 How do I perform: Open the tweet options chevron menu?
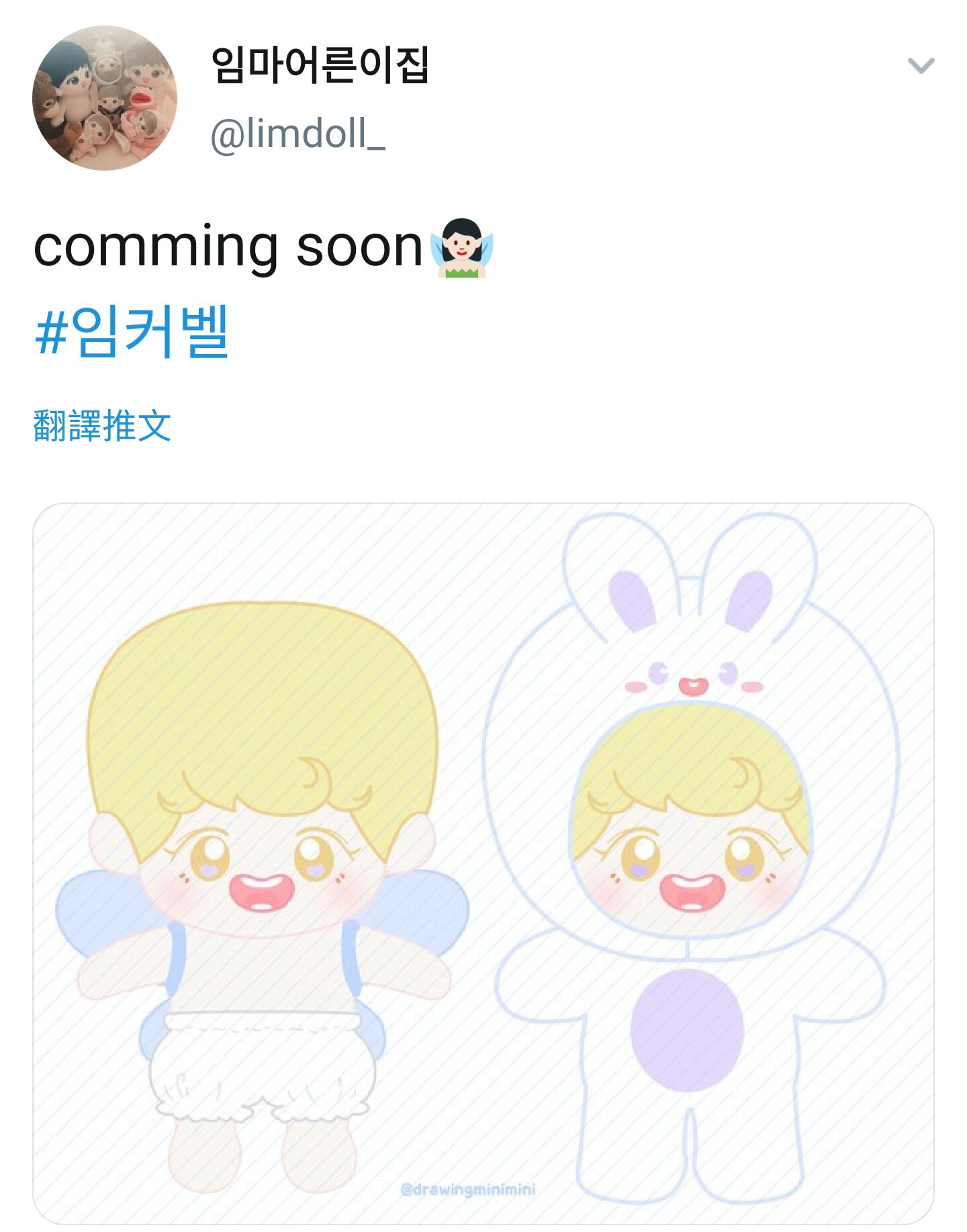coord(921,65)
